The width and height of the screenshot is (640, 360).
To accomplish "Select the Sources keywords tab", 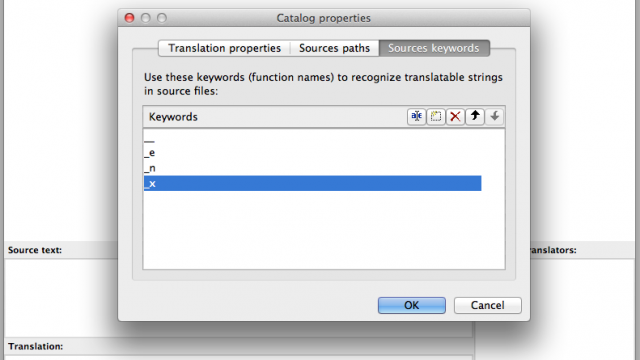I will click(x=433, y=48).
